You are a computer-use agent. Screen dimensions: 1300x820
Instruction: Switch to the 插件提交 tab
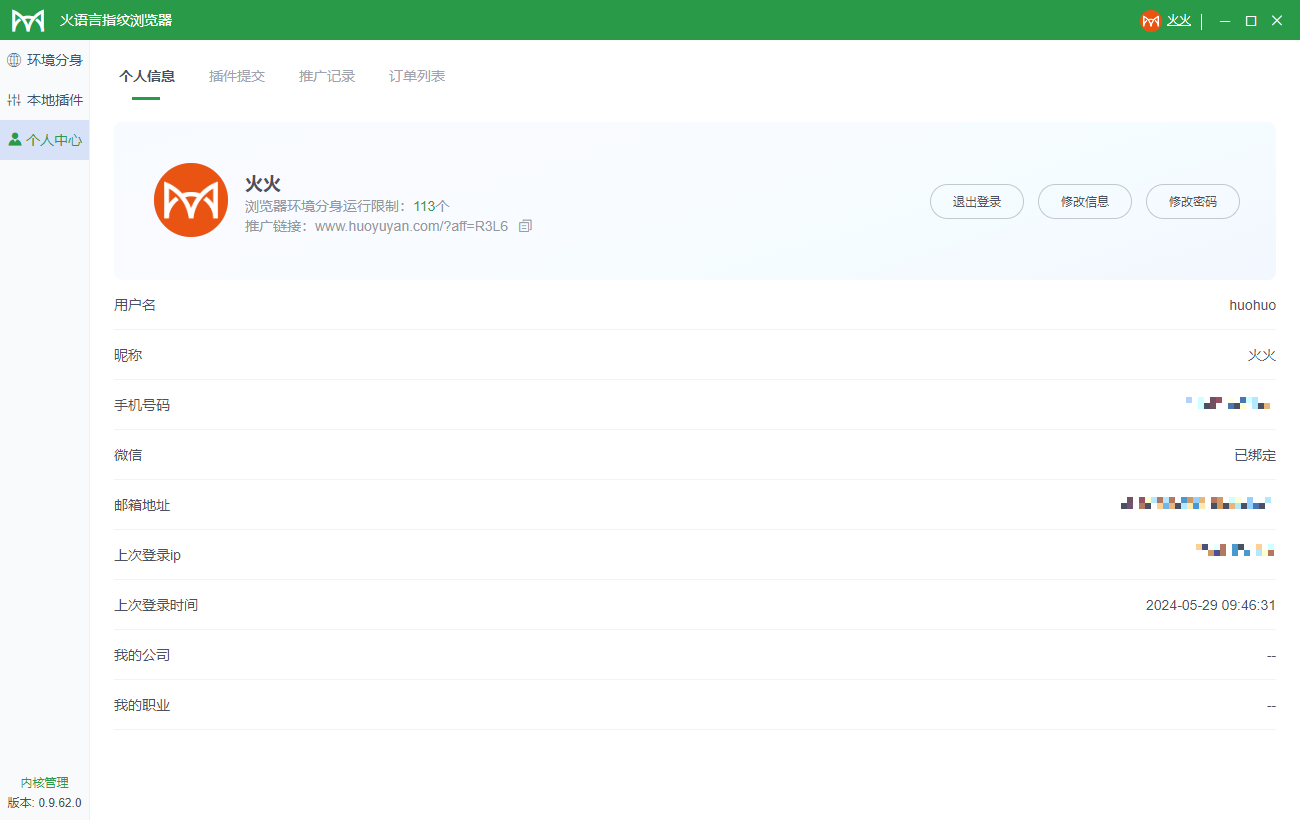(x=237, y=75)
